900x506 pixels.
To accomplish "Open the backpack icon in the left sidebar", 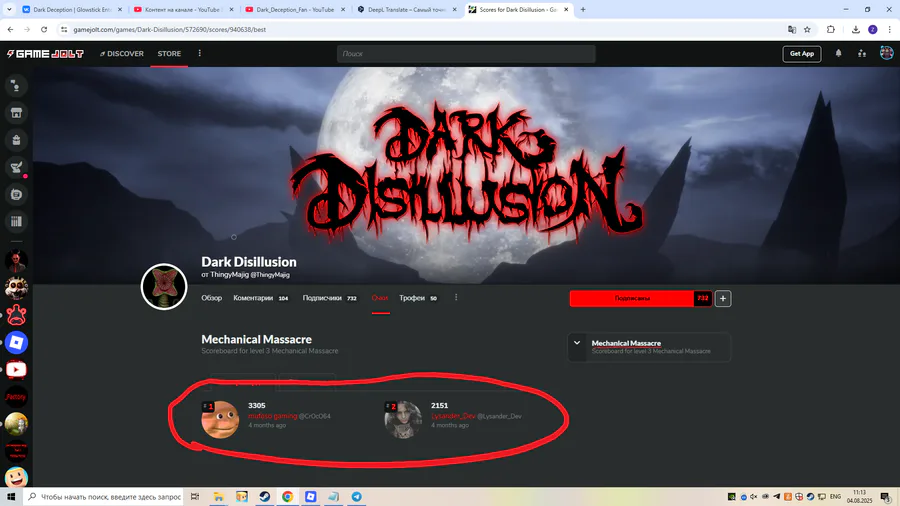I will pyautogui.click(x=16, y=140).
